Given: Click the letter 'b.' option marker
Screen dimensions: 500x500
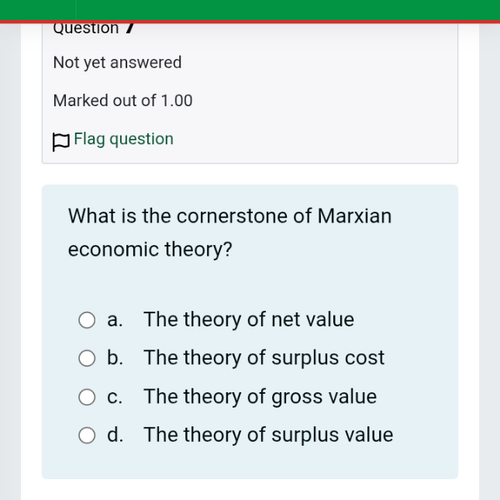Looking at the screenshot, I should 115,357.
